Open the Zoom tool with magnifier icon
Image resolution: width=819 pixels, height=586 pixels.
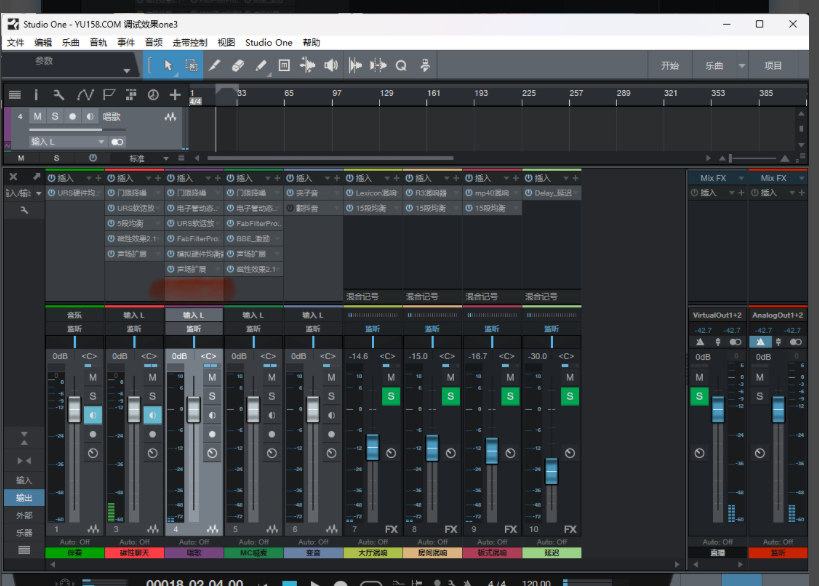401,65
